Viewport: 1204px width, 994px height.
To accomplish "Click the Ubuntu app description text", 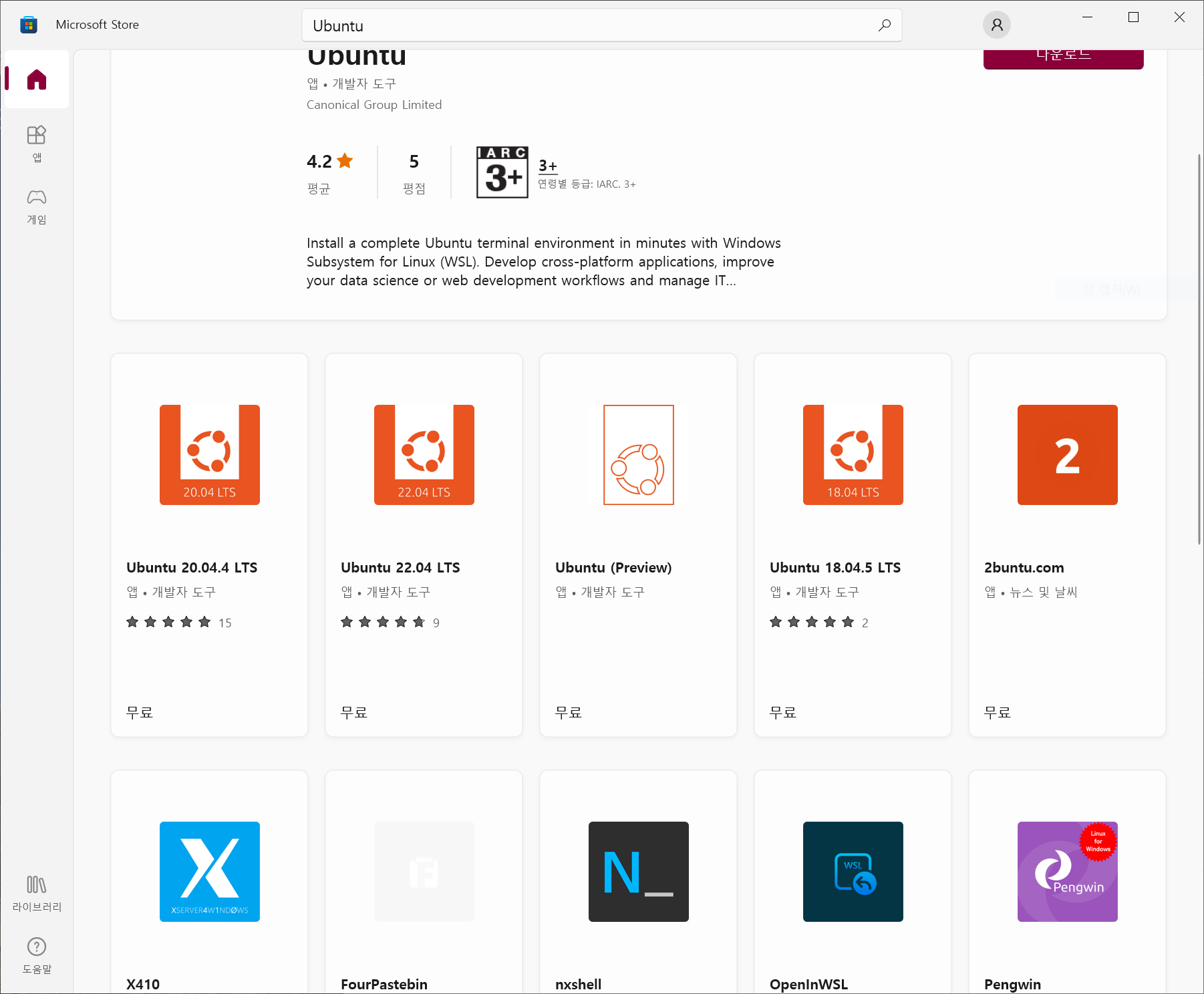I will click(544, 262).
